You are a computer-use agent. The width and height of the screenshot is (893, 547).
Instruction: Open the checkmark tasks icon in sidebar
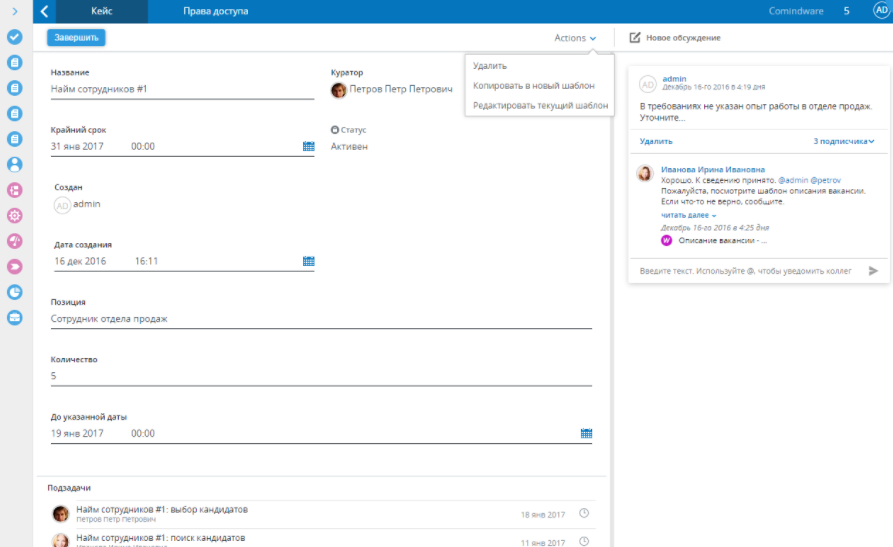(15, 37)
